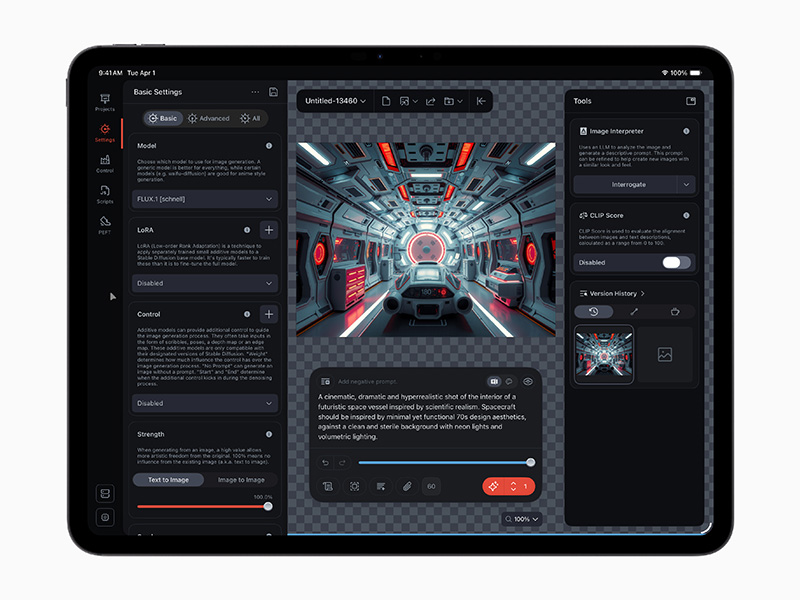
Task: Select Image to Image strength mode
Action: tap(241, 480)
